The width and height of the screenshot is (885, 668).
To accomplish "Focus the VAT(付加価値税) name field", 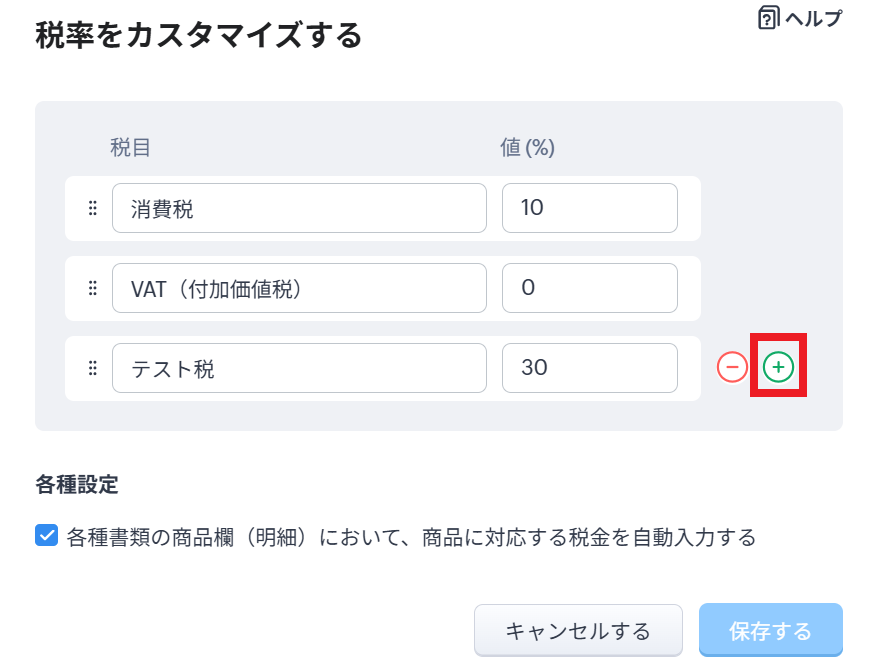I will (x=299, y=288).
